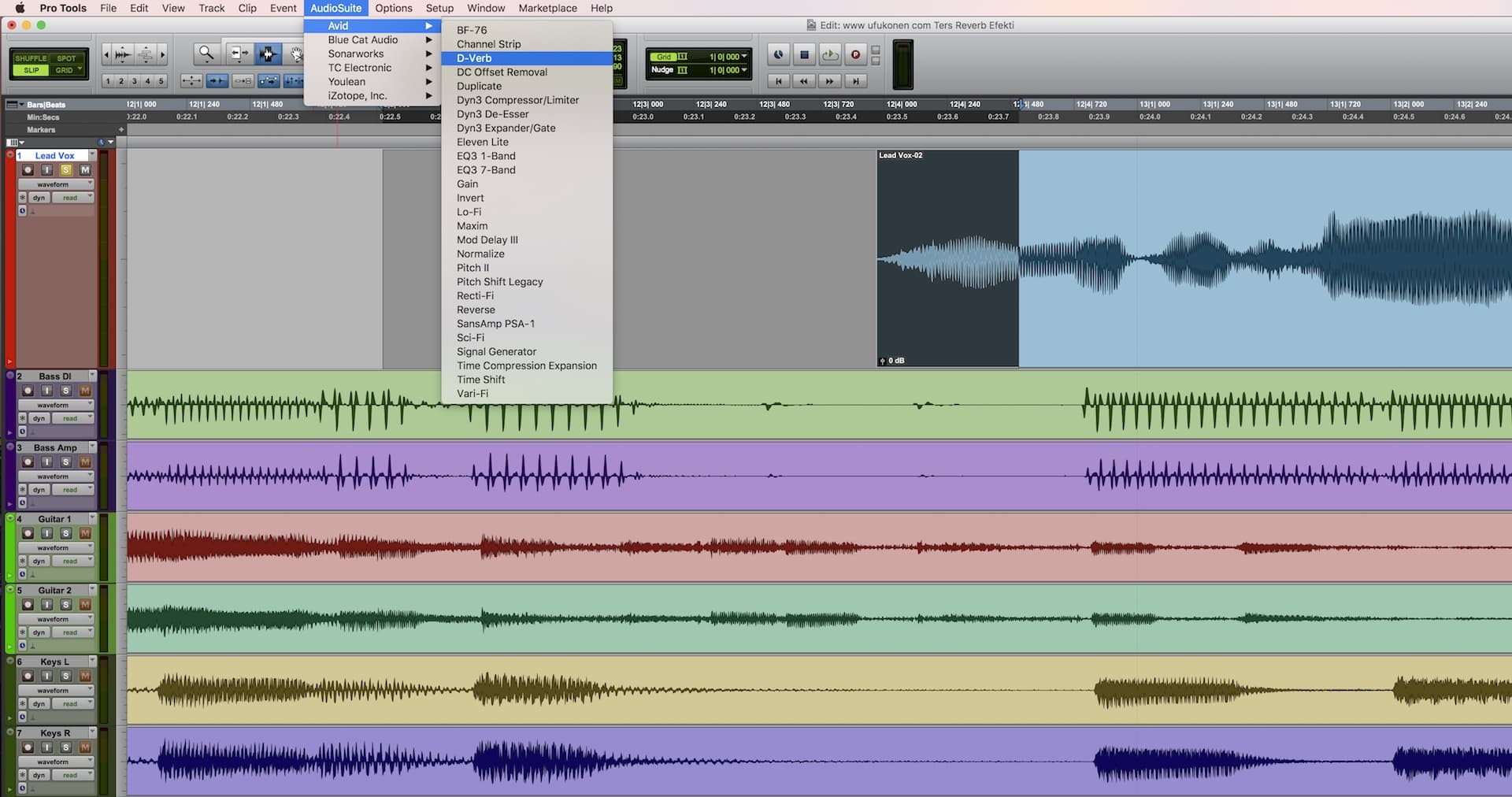
Task: Click the Fast Forward transport button
Action: (829, 81)
